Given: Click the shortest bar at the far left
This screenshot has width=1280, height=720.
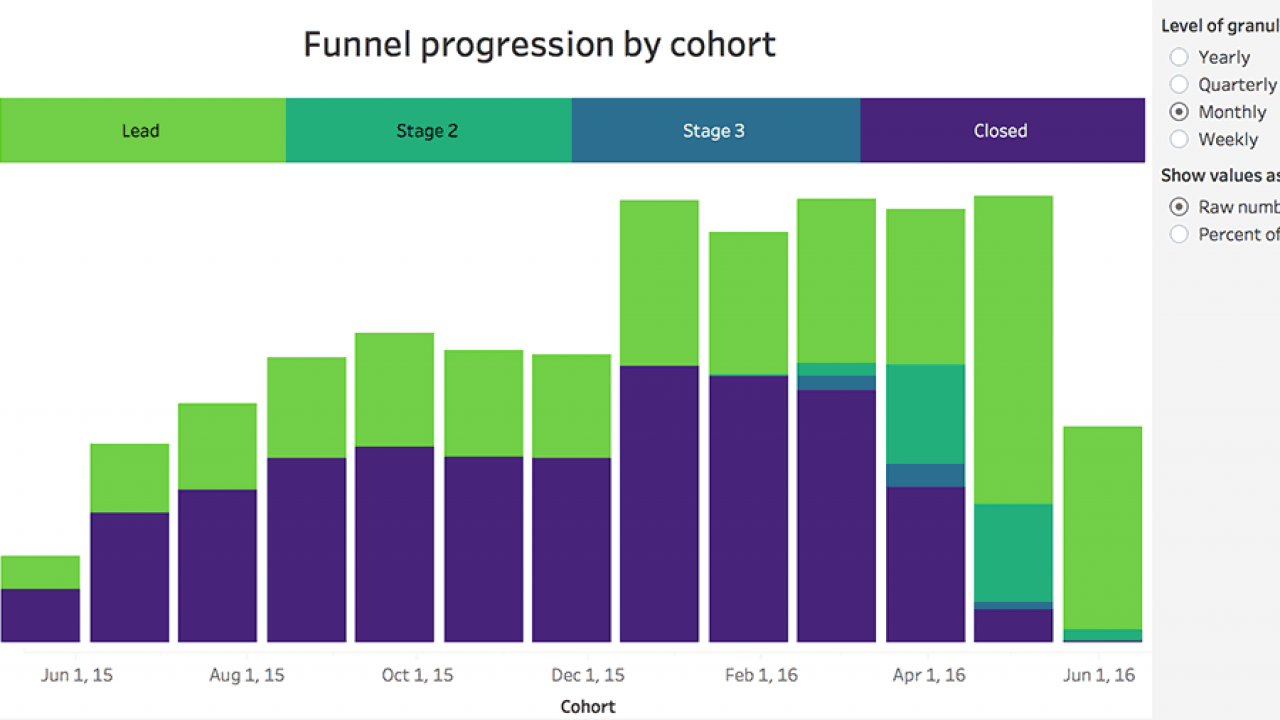Looking at the screenshot, I should coord(40,600).
